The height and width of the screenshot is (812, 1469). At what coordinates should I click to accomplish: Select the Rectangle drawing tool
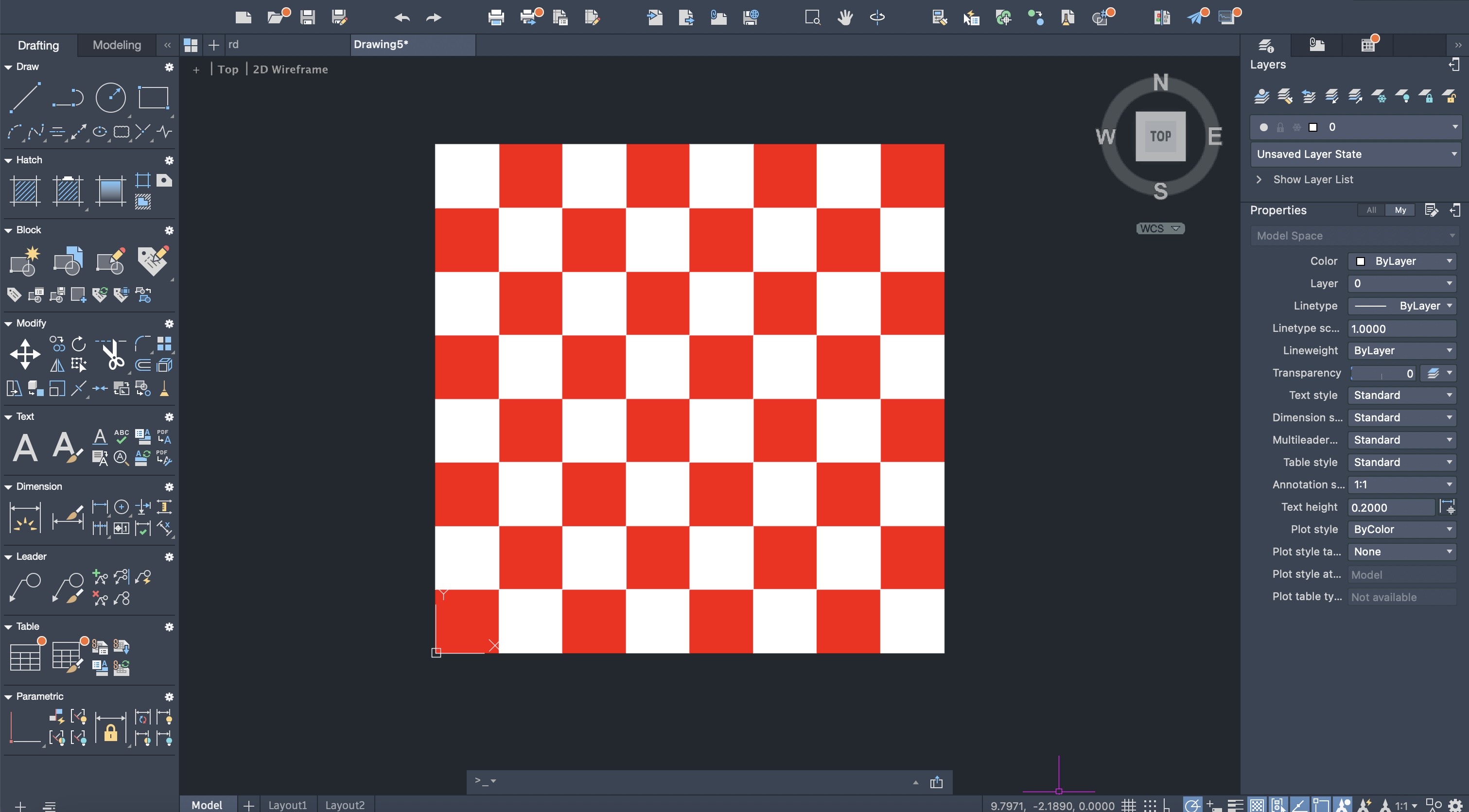click(x=154, y=98)
